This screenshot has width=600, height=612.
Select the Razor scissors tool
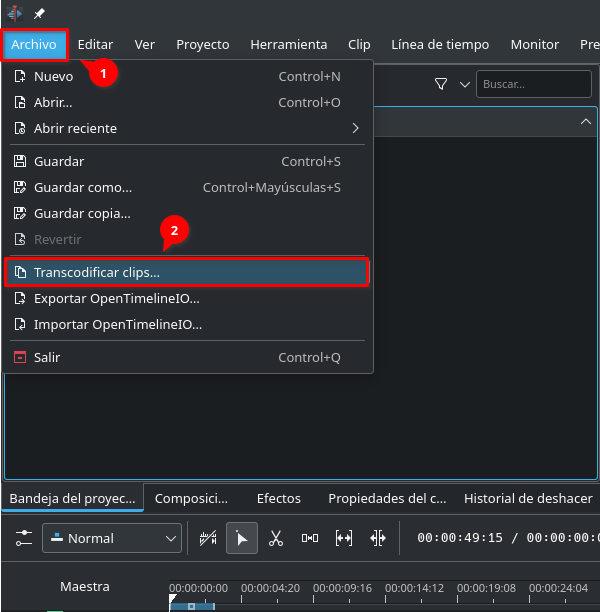(276, 538)
